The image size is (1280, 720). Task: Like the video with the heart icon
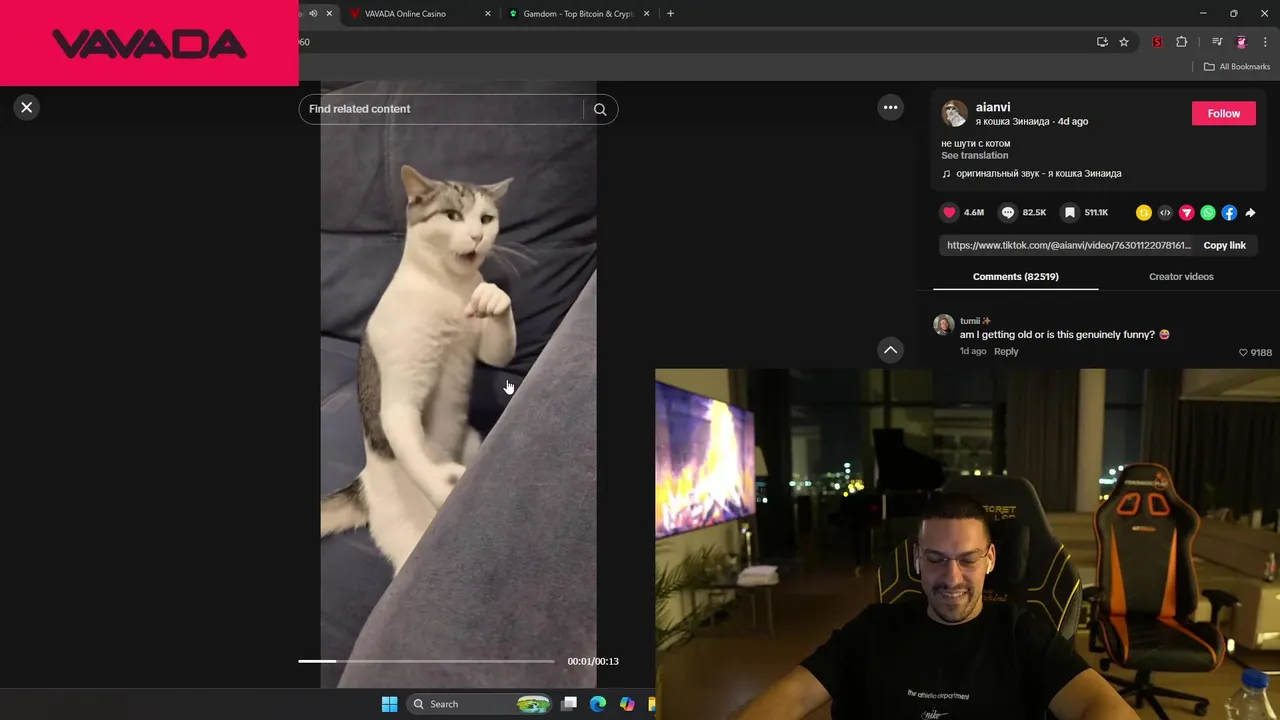click(949, 212)
